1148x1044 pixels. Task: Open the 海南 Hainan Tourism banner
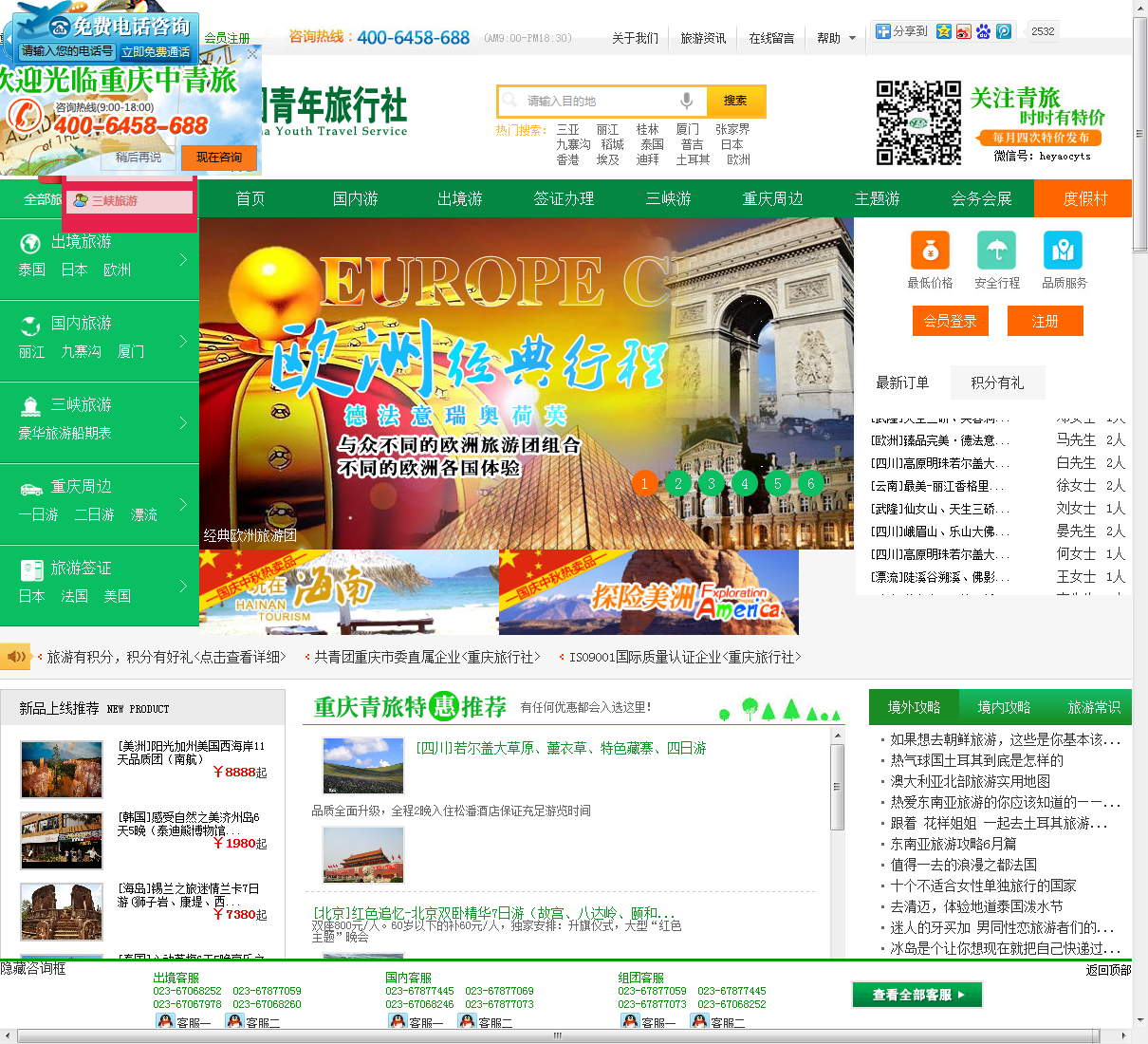(x=348, y=592)
